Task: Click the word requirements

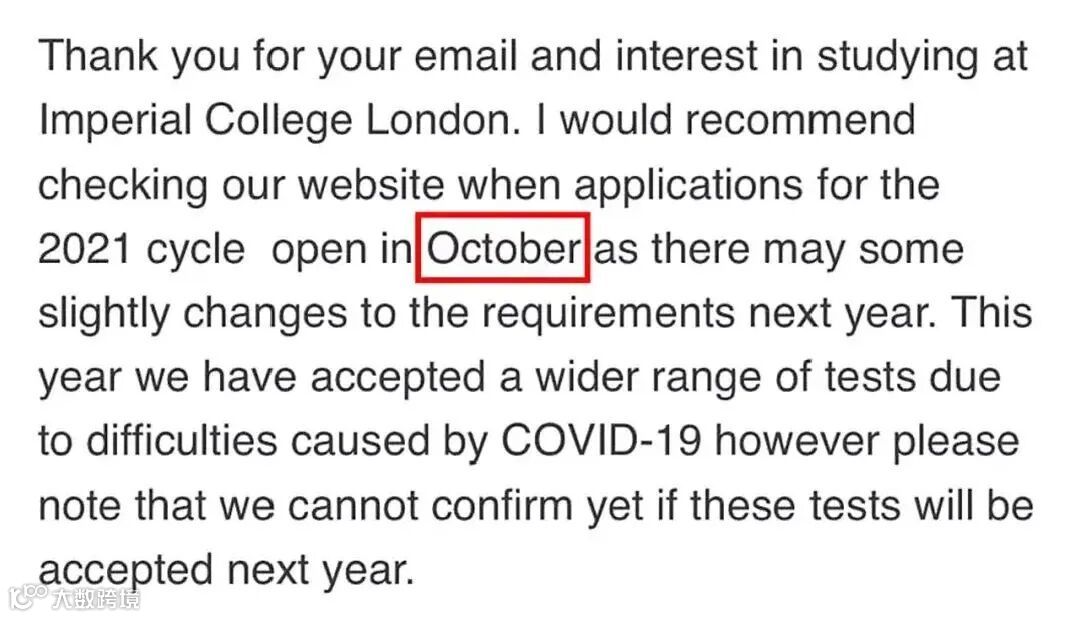Action: pos(608,313)
